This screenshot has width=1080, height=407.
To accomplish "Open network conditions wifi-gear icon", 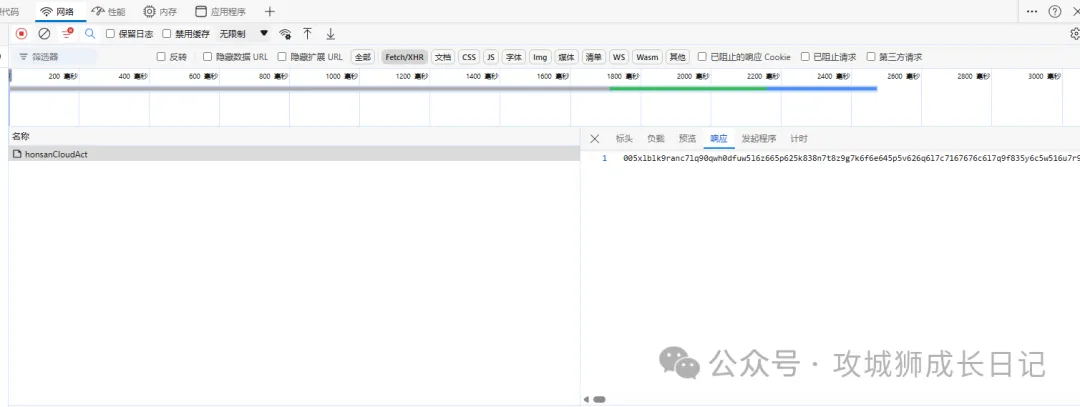I will pyautogui.click(x=285, y=33).
